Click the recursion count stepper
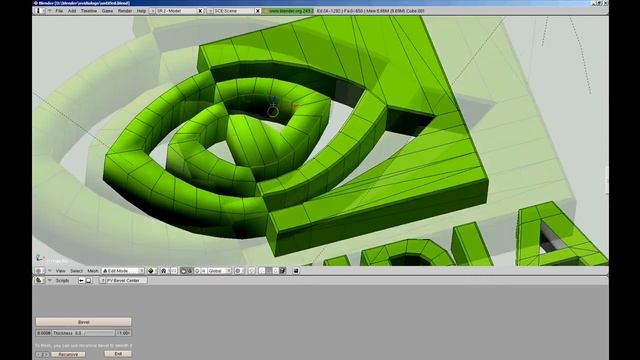This screenshot has height=360, width=640. tap(42, 354)
